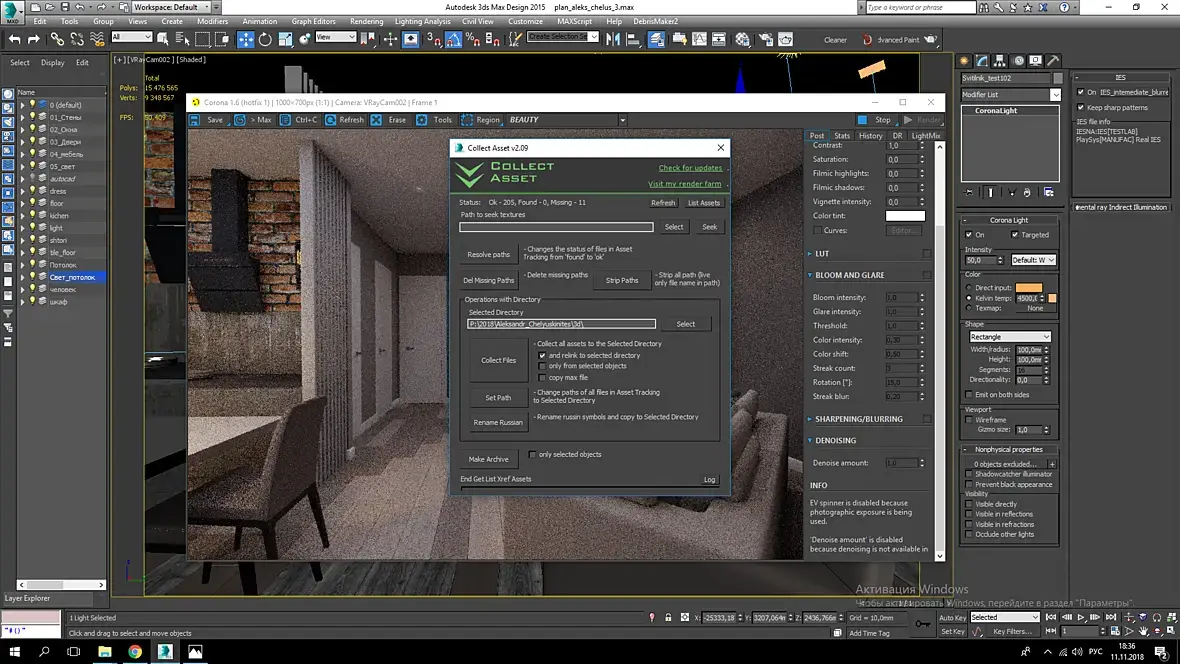Enable the 'copy max file' checkbox
This screenshot has height=664, width=1180.
point(542,377)
